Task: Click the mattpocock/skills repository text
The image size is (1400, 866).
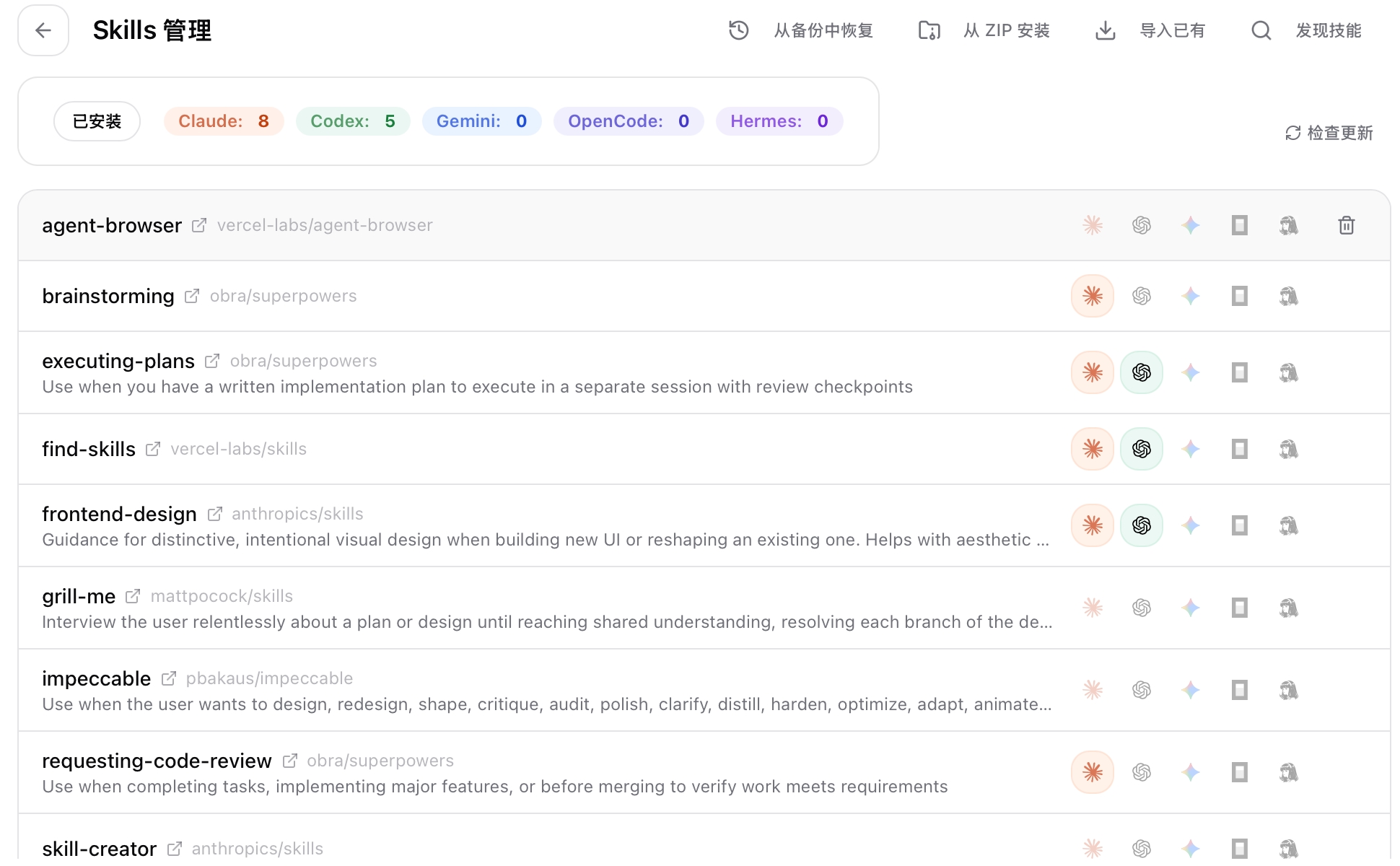Action: click(x=222, y=596)
